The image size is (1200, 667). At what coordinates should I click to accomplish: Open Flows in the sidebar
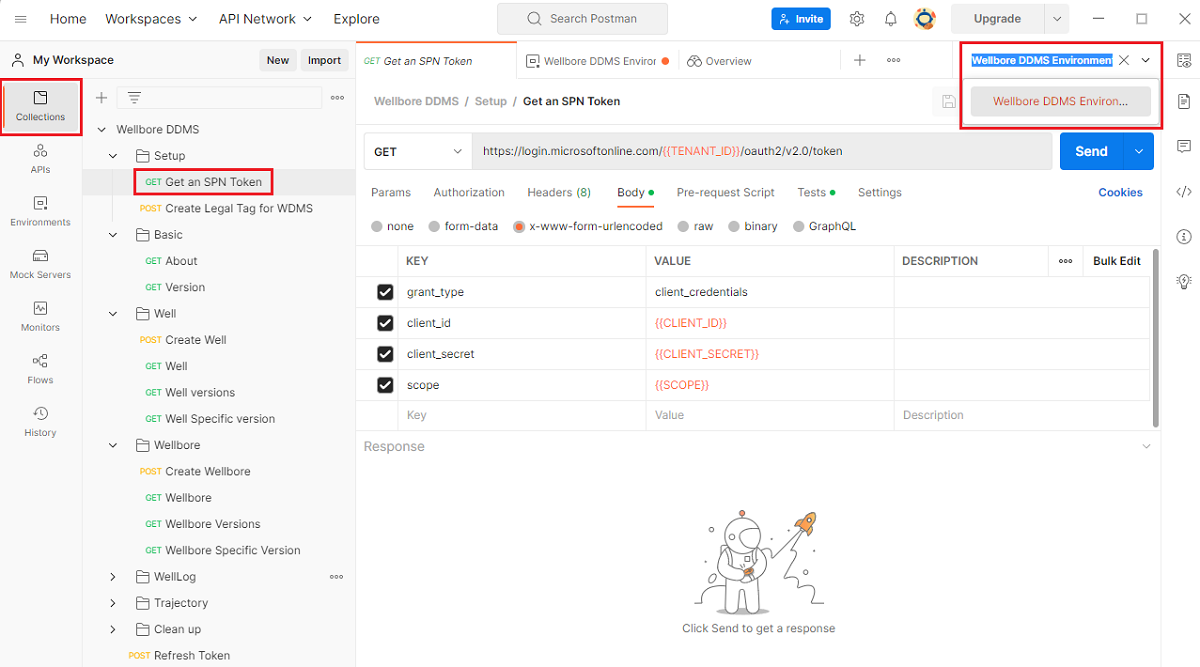(40, 370)
